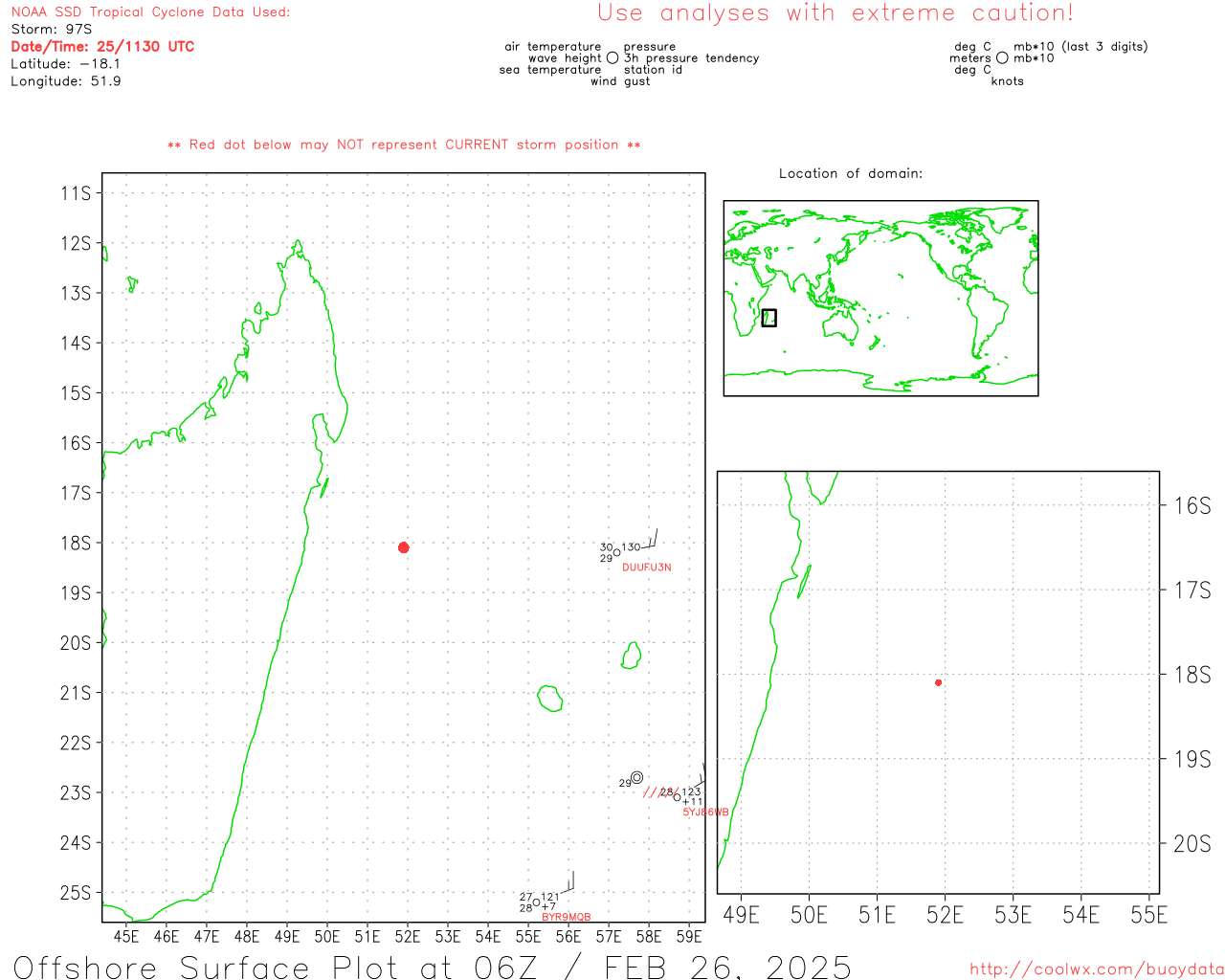The height and width of the screenshot is (980, 1225).
Task: Click the 'Use analyses with extreme caution!' warning
Action: pos(835,12)
